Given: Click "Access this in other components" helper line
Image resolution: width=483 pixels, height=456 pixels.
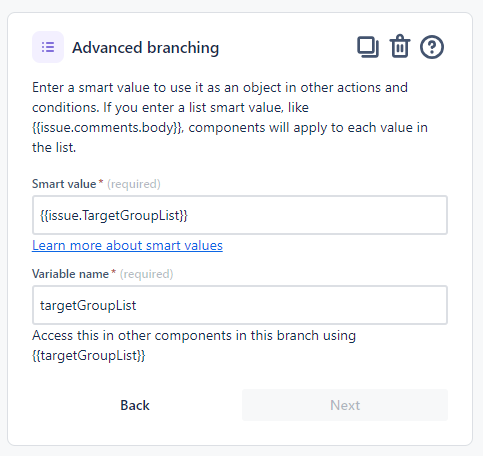Looking at the screenshot, I should (x=194, y=335).
